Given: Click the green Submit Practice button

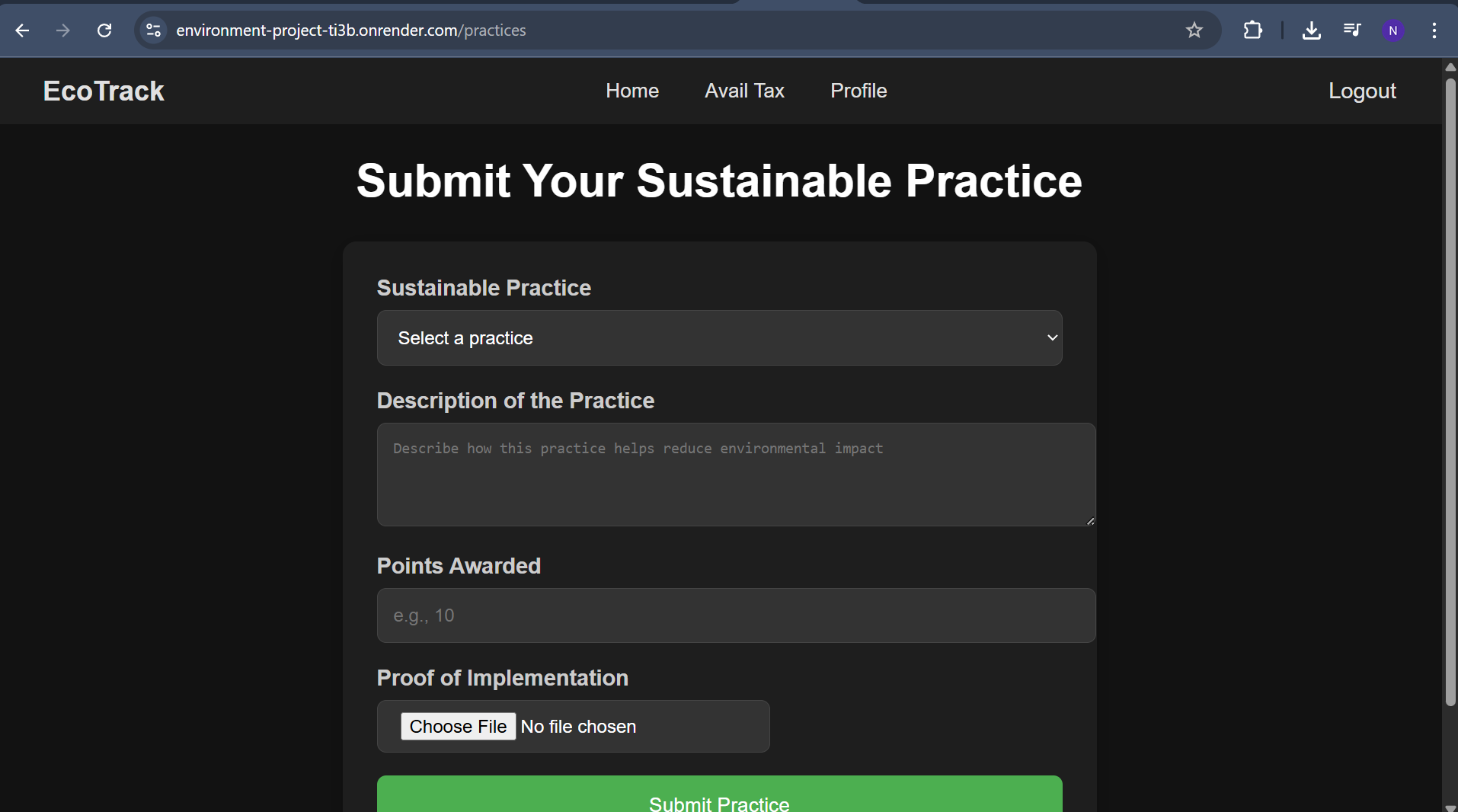Looking at the screenshot, I should point(719,798).
